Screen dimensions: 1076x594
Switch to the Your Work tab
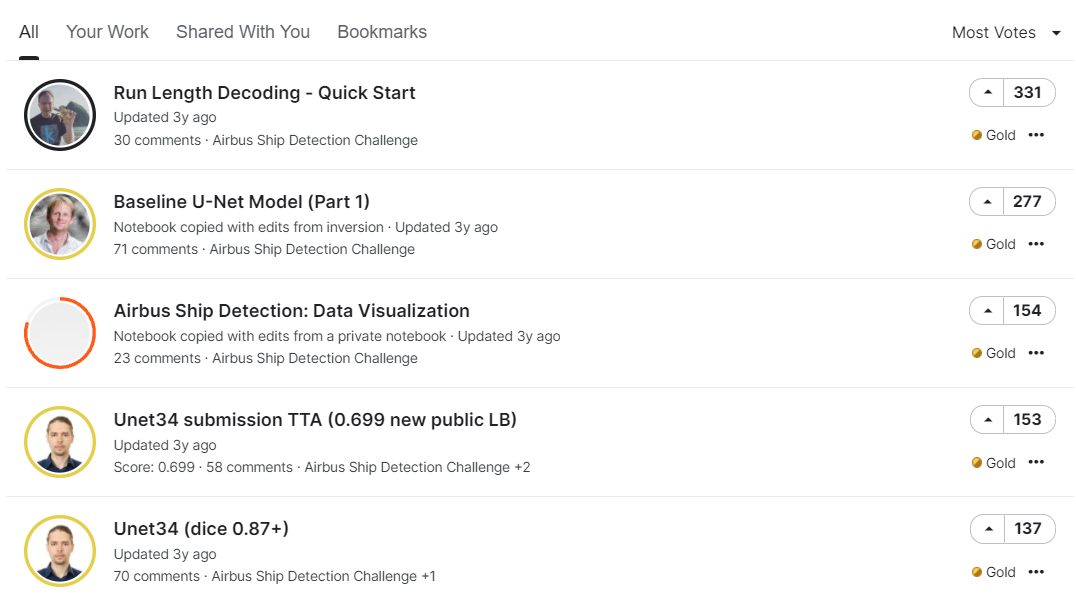107,32
